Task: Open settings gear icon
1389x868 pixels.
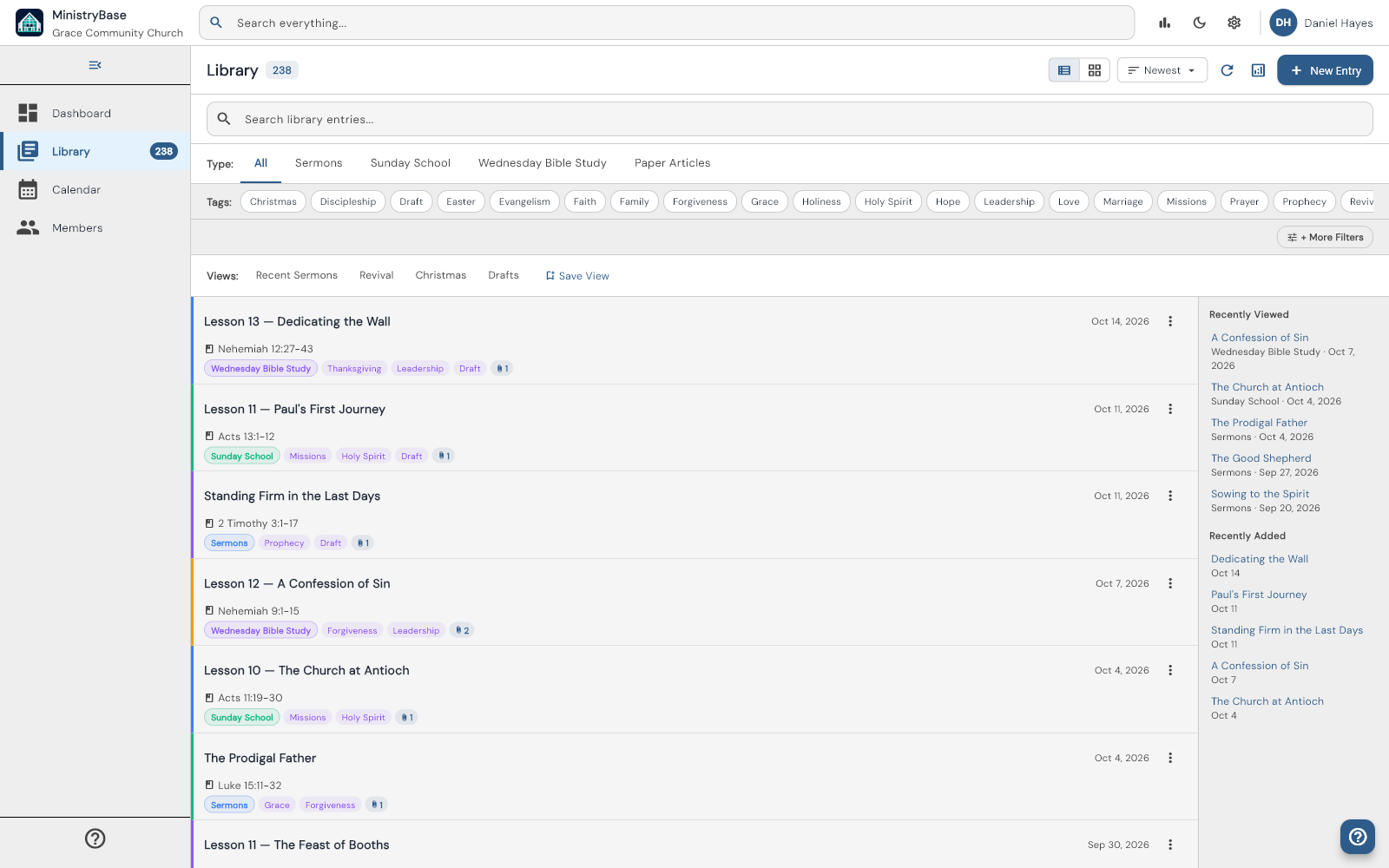Action: [x=1234, y=23]
